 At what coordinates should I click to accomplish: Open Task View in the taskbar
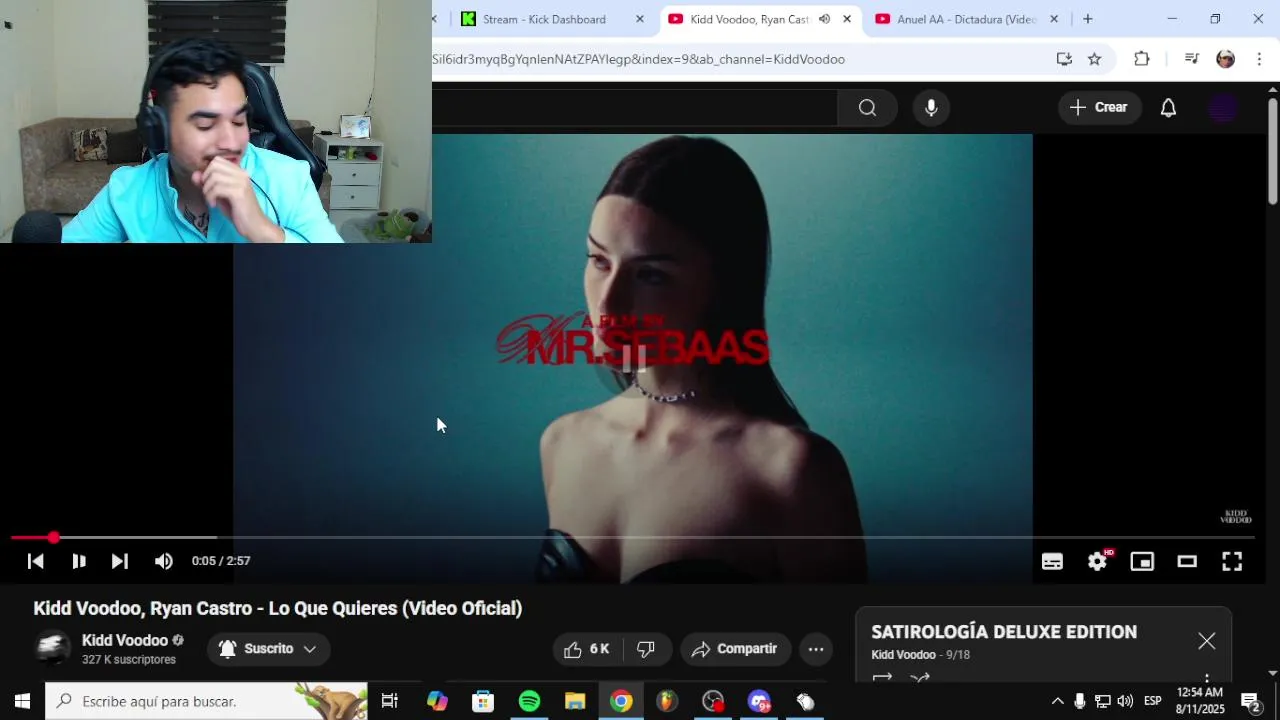click(390, 701)
